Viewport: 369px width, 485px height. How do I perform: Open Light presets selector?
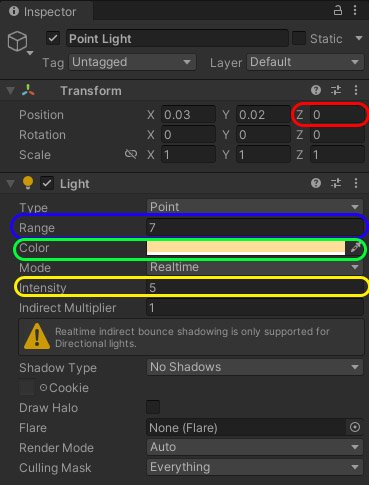point(336,183)
